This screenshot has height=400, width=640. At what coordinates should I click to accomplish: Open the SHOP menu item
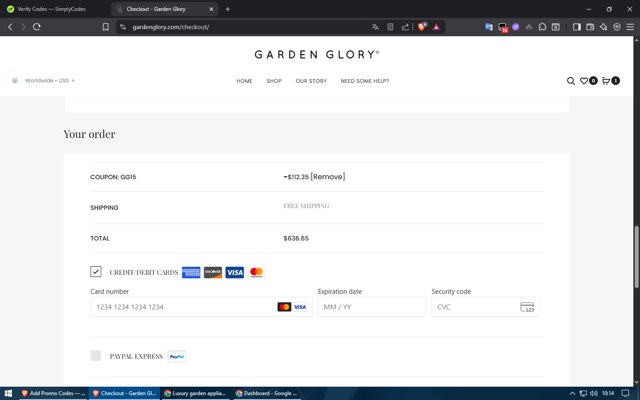(x=274, y=81)
